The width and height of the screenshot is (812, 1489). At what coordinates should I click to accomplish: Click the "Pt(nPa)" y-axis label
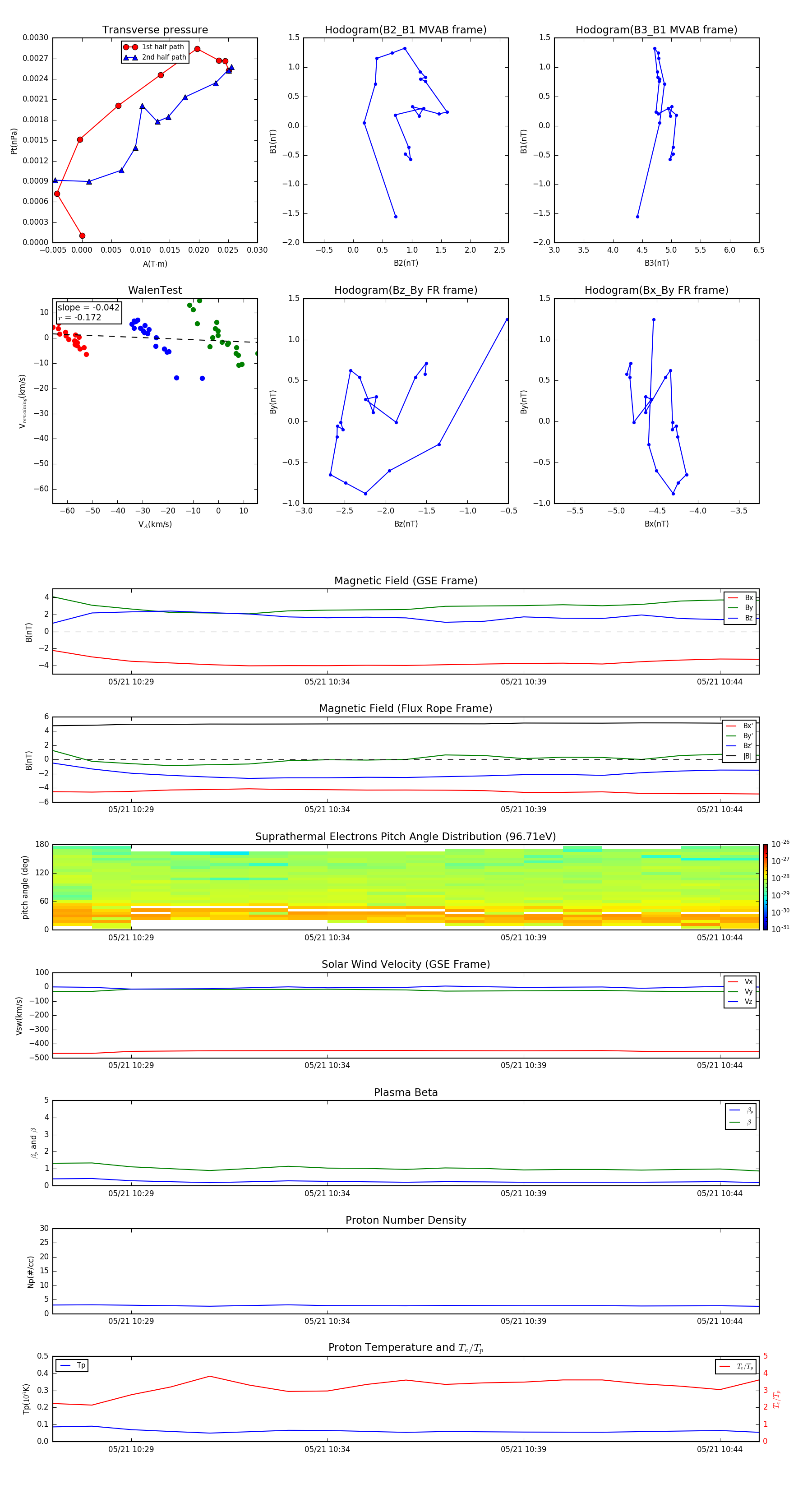point(14,141)
